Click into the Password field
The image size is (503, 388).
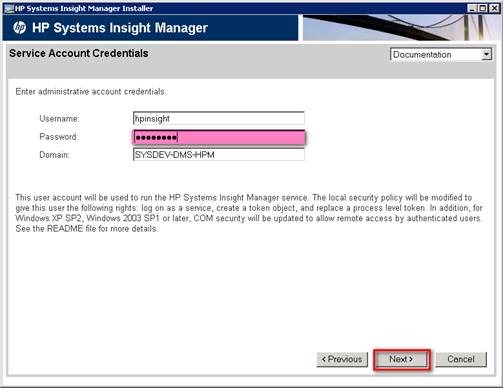click(219, 137)
